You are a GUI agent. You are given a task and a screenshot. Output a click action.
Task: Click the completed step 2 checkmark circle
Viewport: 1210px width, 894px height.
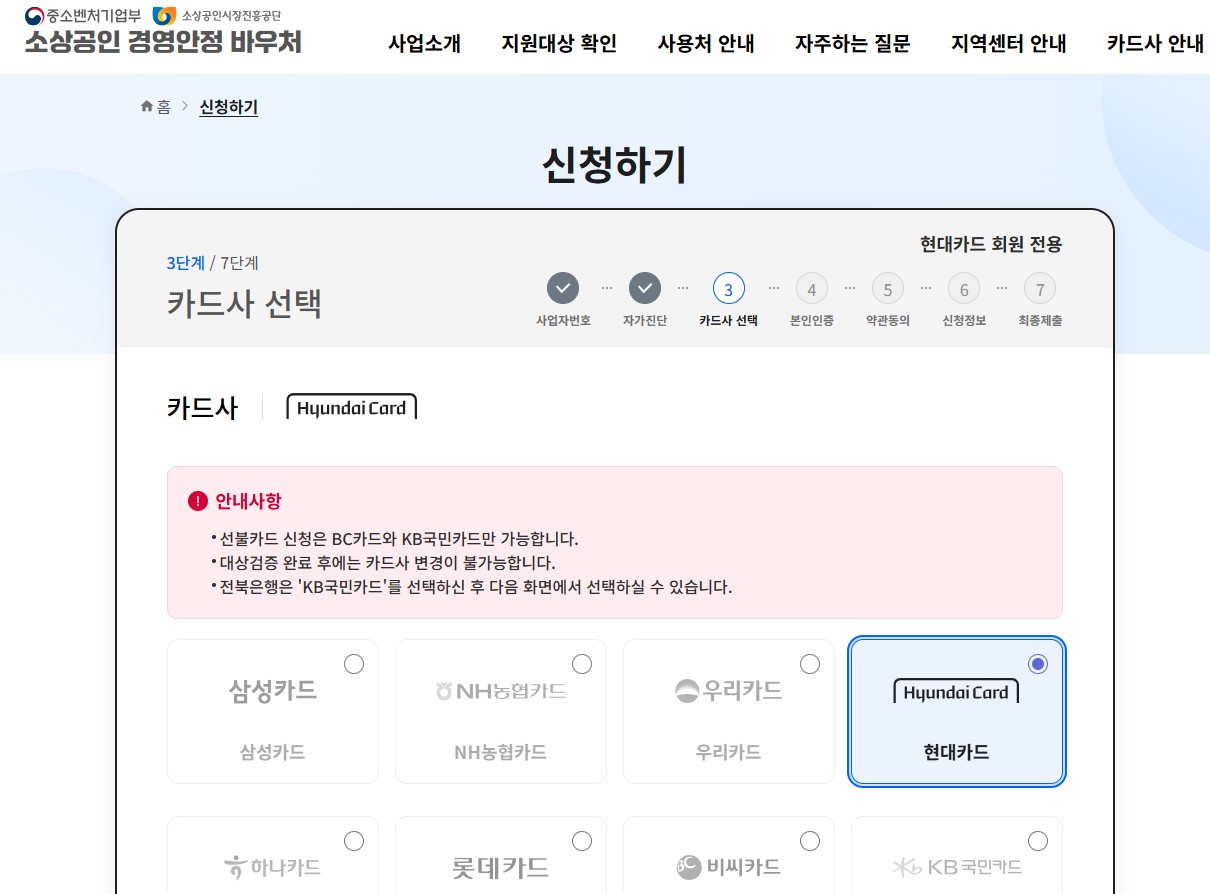coord(645,289)
